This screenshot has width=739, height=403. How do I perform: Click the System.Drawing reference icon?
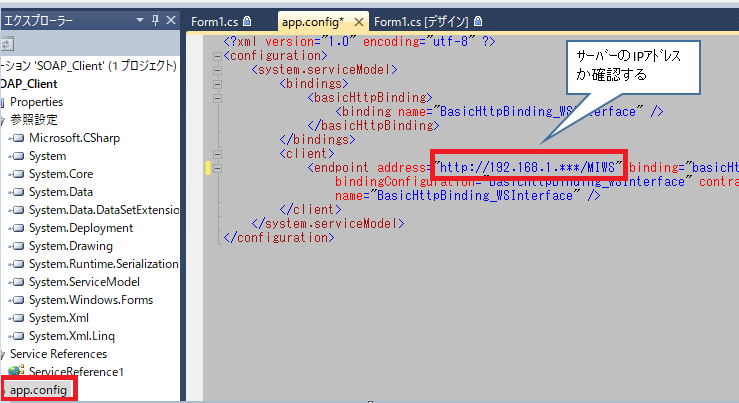[19, 246]
